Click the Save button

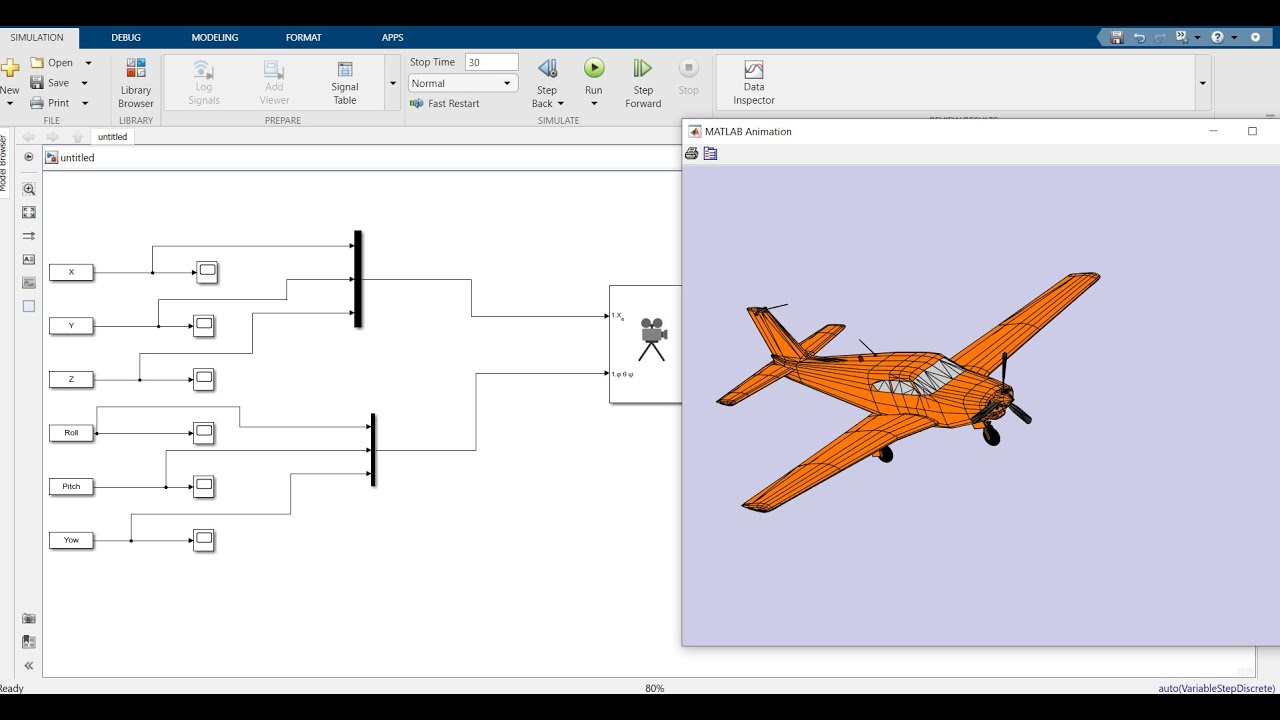coord(50,83)
